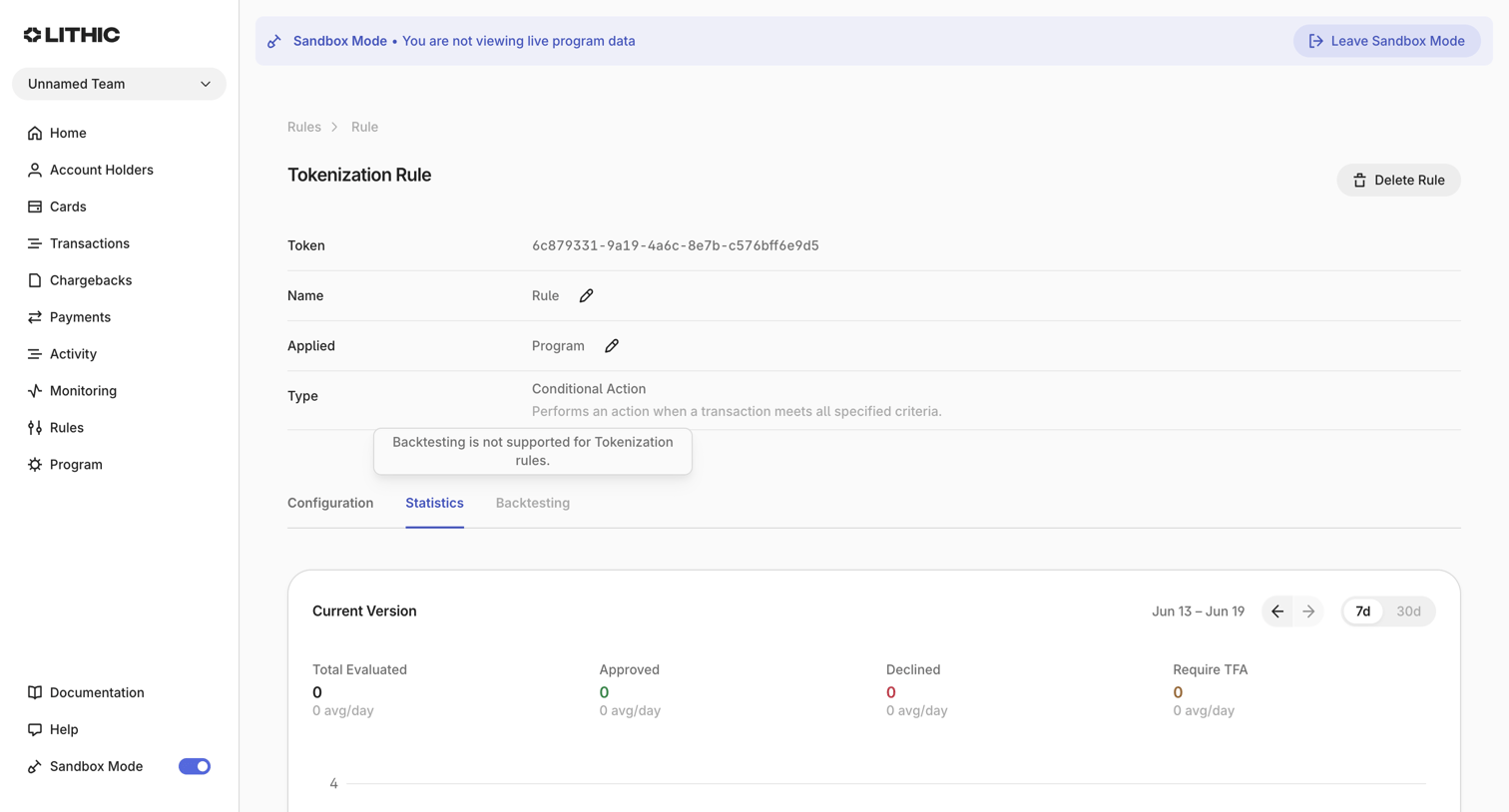
Task: Open the Home menu label
Action: point(68,133)
